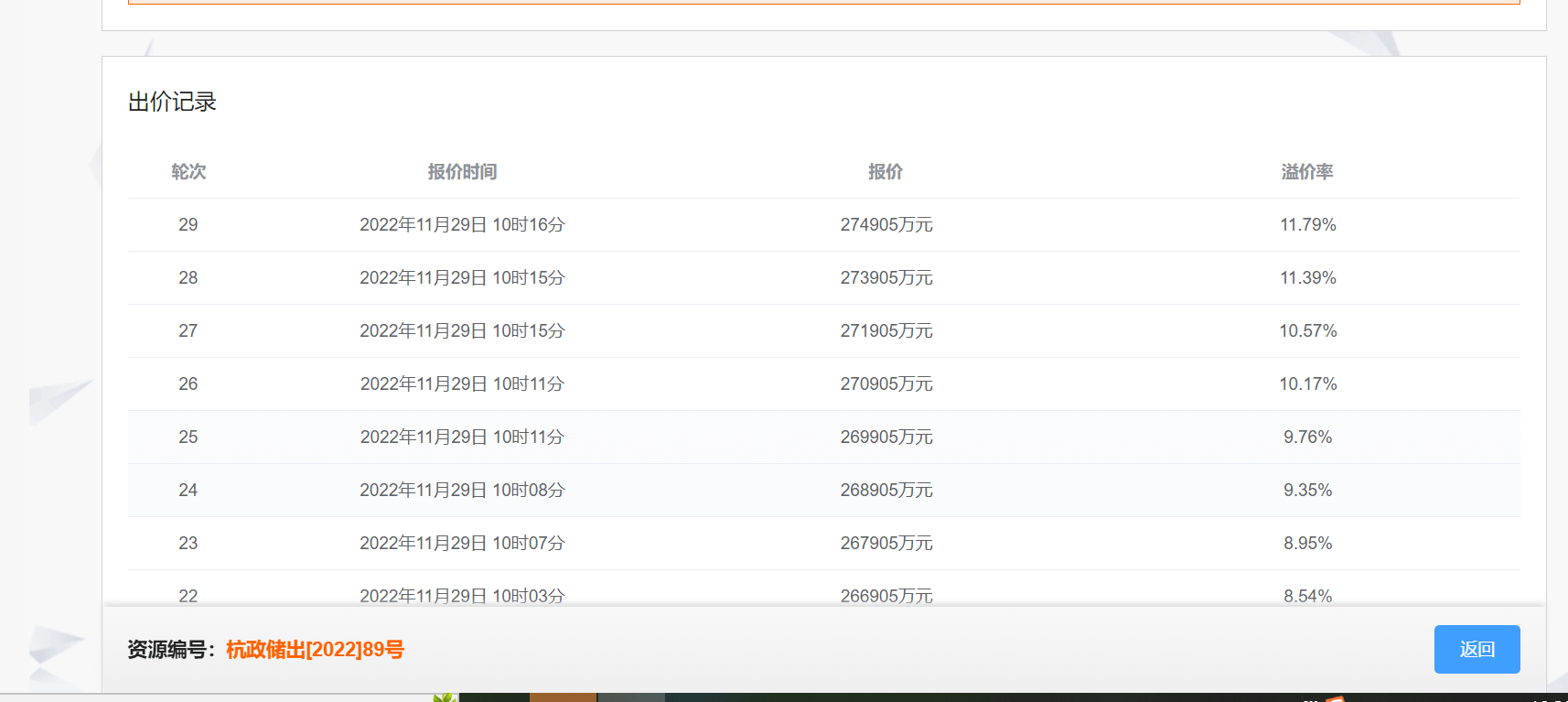Click the 9.35% premium rate value
The width and height of the screenshot is (1568, 702).
pos(1307,491)
